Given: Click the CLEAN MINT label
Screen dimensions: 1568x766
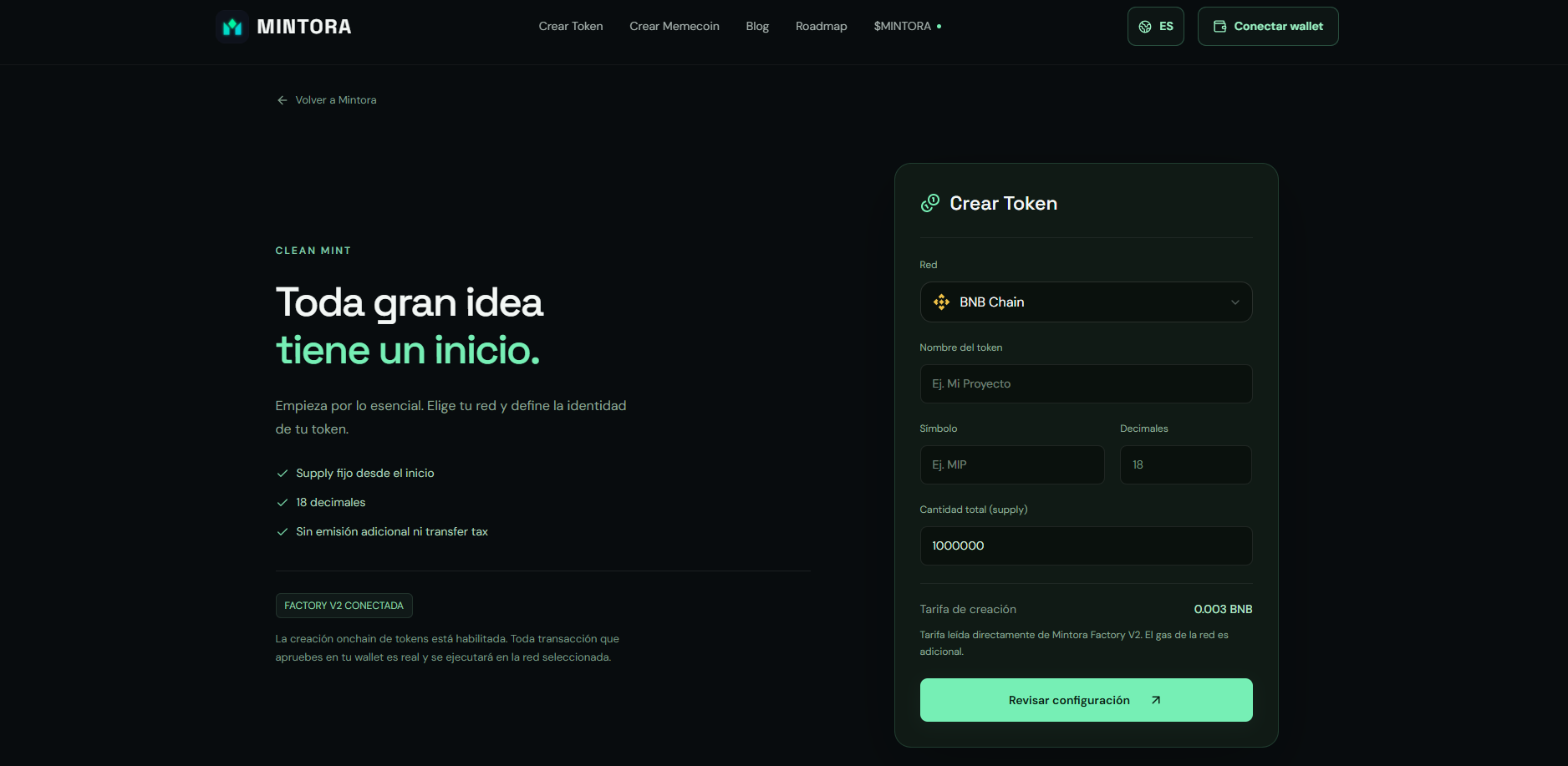Looking at the screenshot, I should pos(313,251).
